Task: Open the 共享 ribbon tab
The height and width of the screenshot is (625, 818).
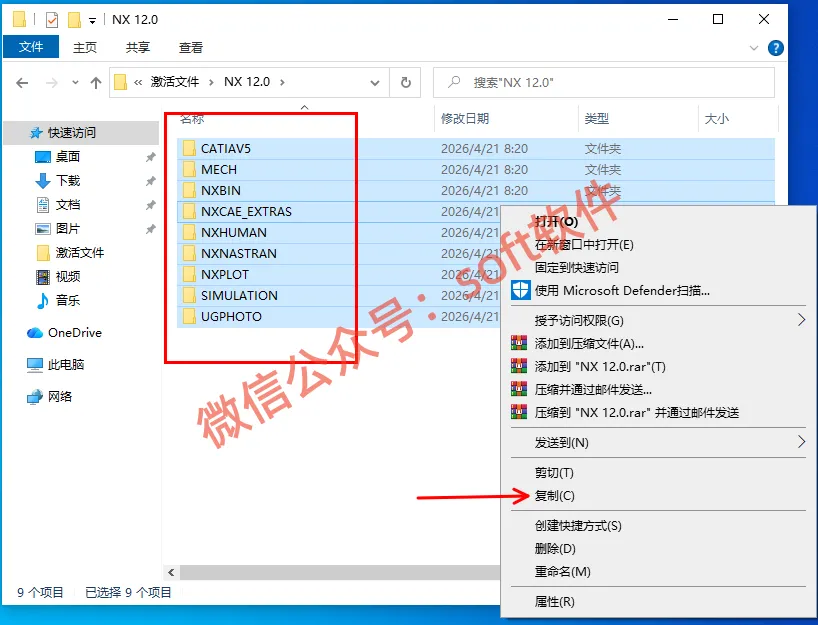Action: point(138,47)
